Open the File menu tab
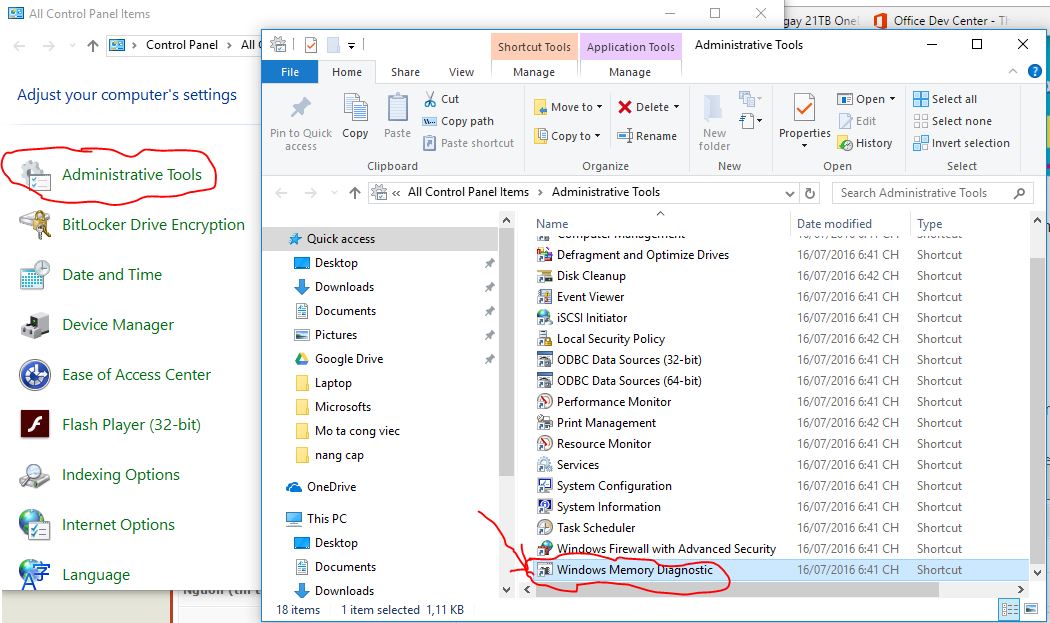The height and width of the screenshot is (623, 1050). (x=290, y=72)
